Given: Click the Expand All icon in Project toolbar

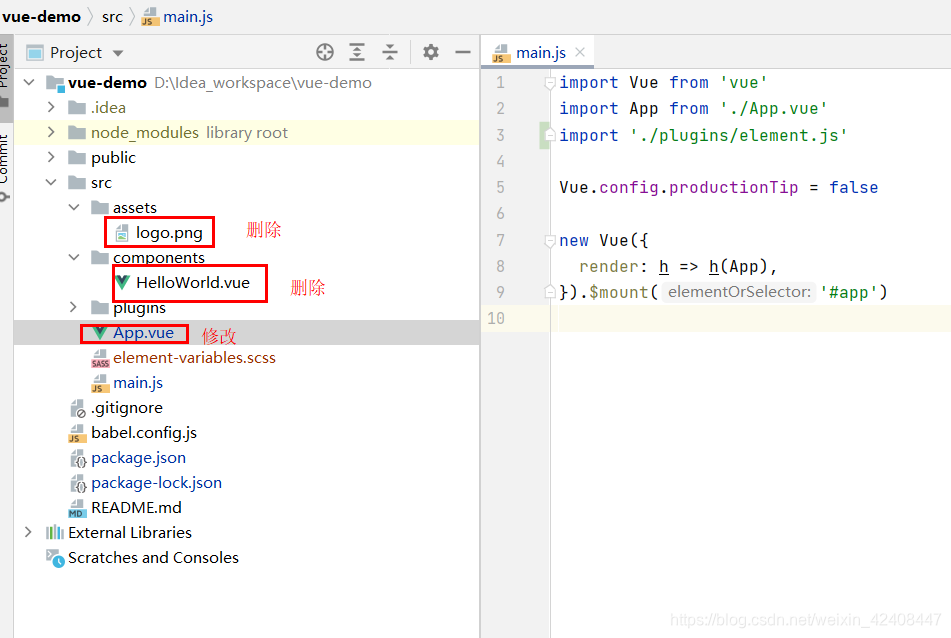Looking at the screenshot, I should point(357,52).
